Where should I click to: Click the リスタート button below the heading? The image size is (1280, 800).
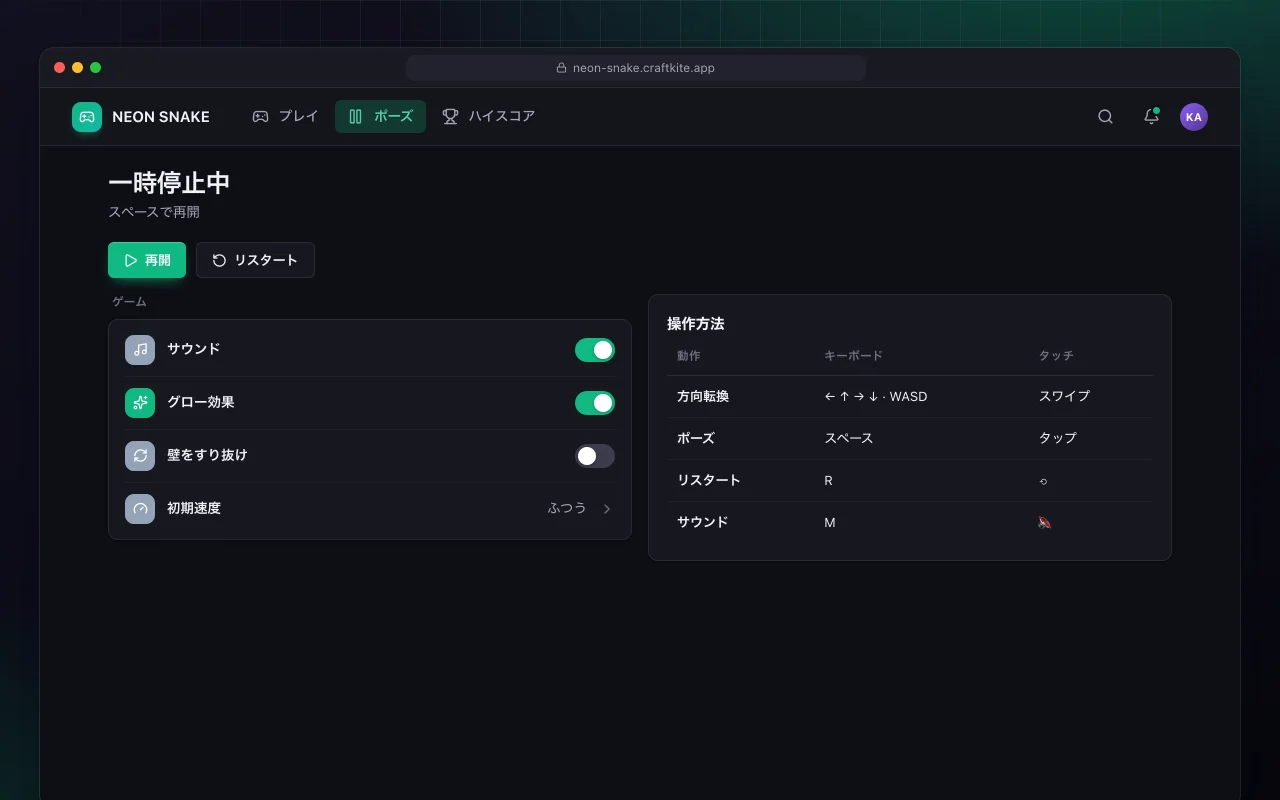255,260
